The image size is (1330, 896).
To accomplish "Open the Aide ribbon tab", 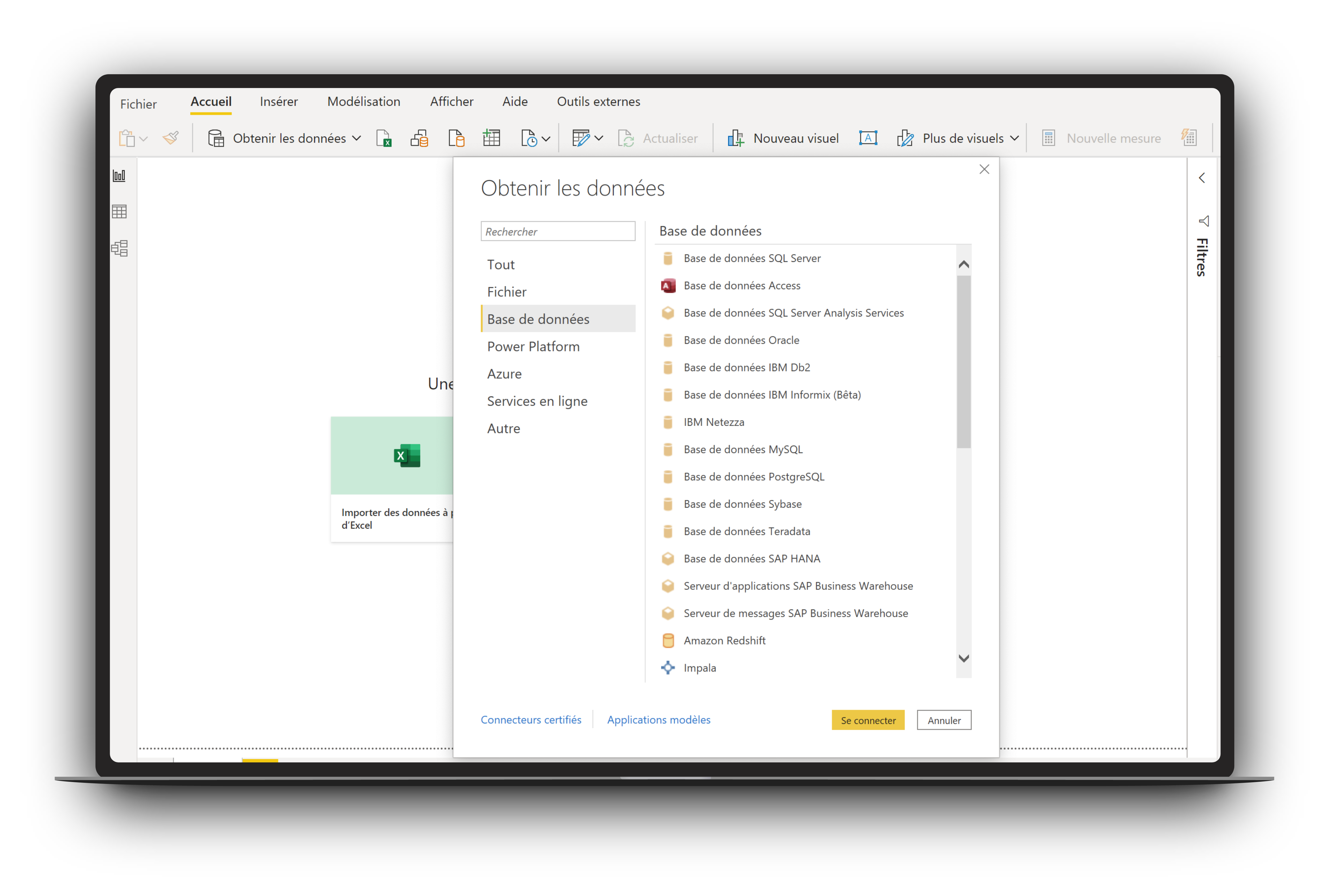I will tap(514, 102).
